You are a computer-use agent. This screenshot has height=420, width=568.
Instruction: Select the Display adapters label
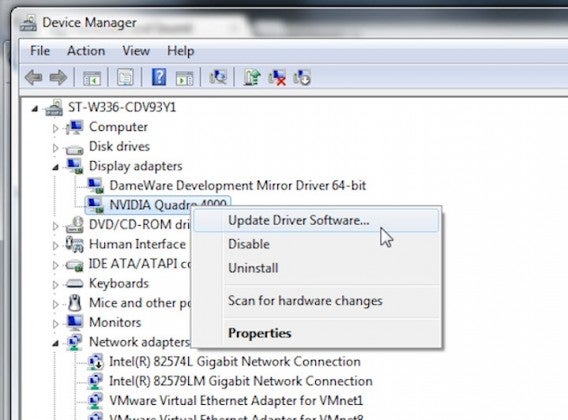pos(135,166)
